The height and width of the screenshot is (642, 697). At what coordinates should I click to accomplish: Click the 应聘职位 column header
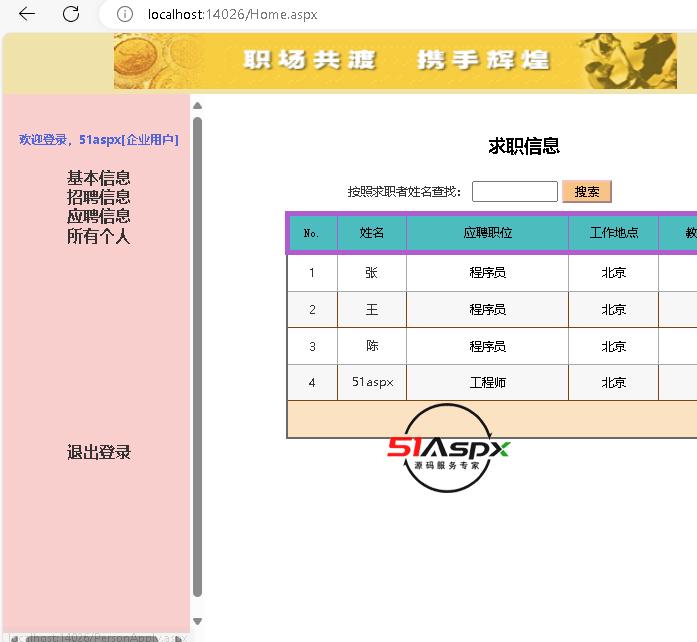point(488,233)
